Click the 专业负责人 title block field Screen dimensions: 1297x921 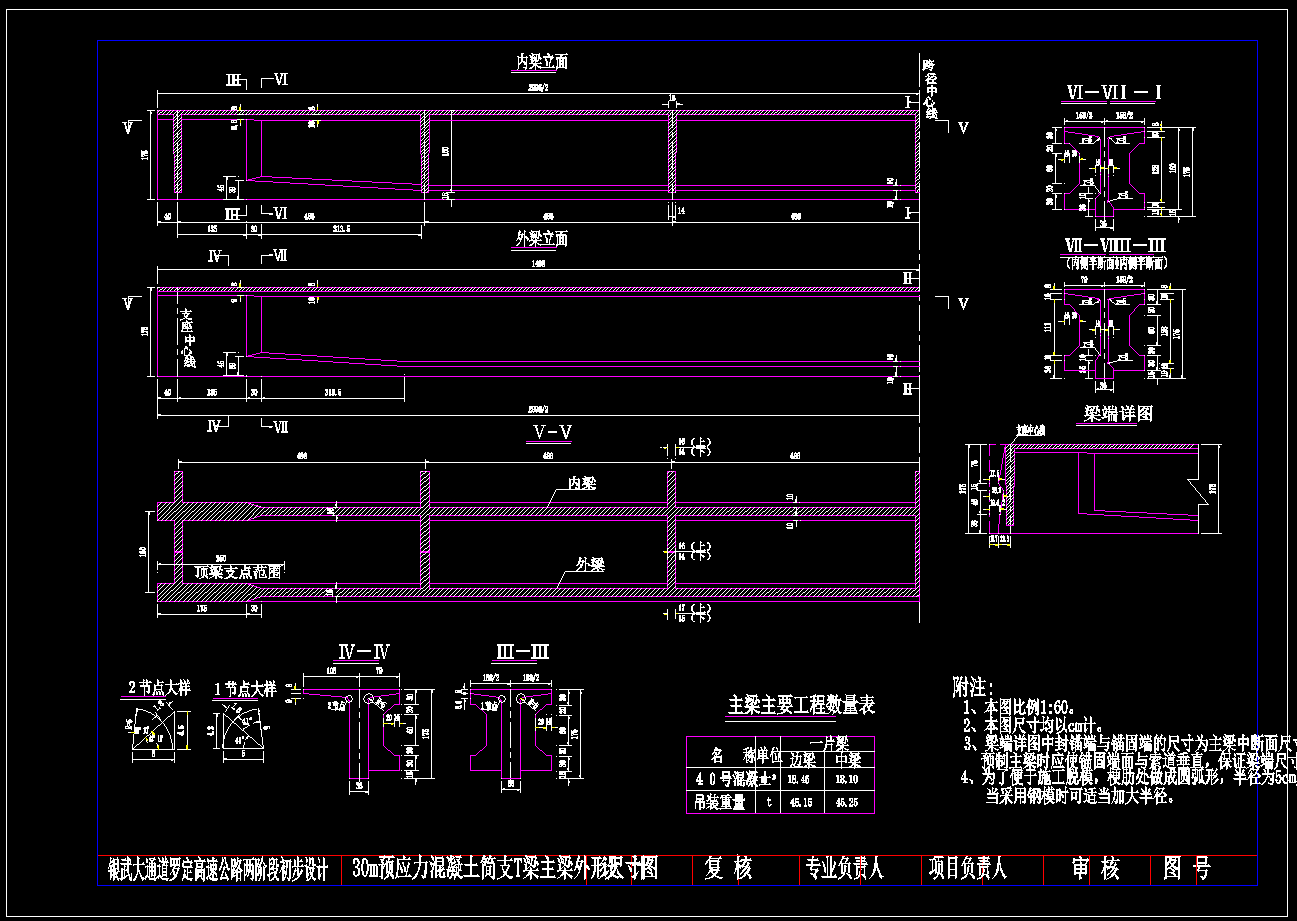(x=846, y=869)
